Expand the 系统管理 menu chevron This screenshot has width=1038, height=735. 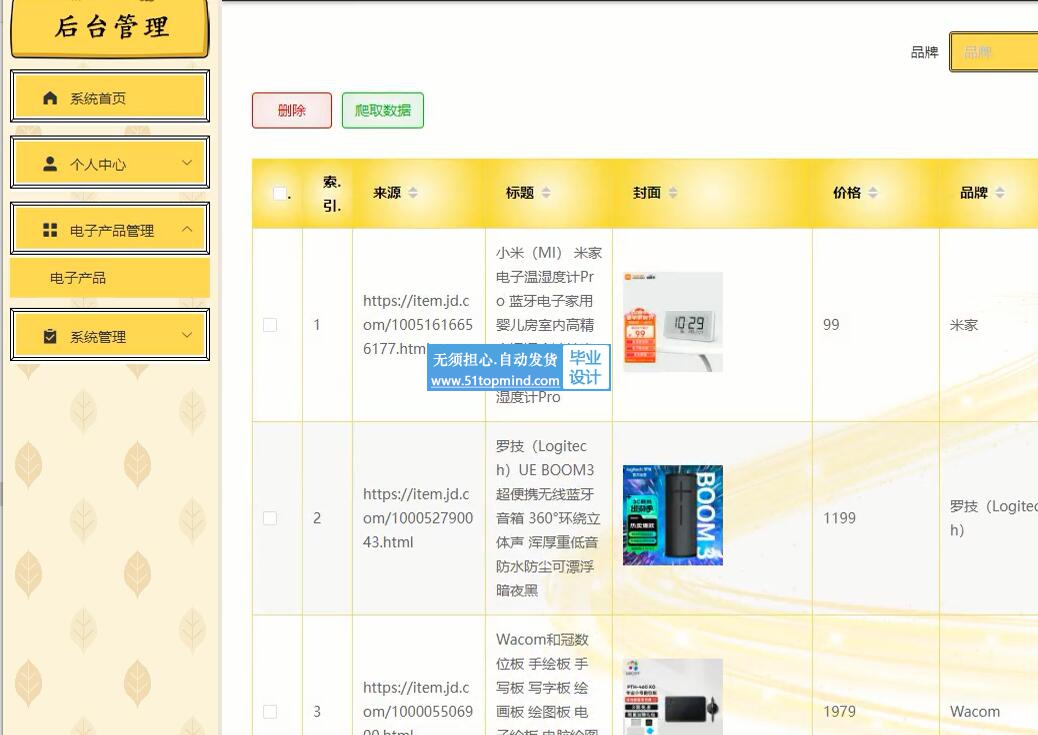pos(187,335)
